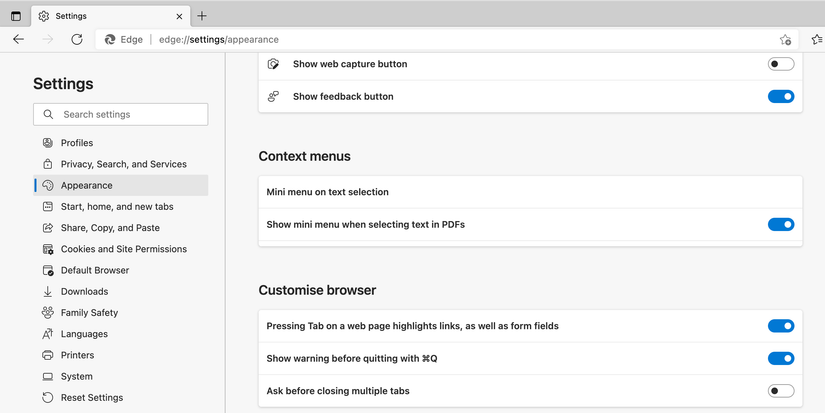This screenshot has width=825, height=413.
Task: Turn off Show feedback button toggle
Action: (x=781, y=96)
